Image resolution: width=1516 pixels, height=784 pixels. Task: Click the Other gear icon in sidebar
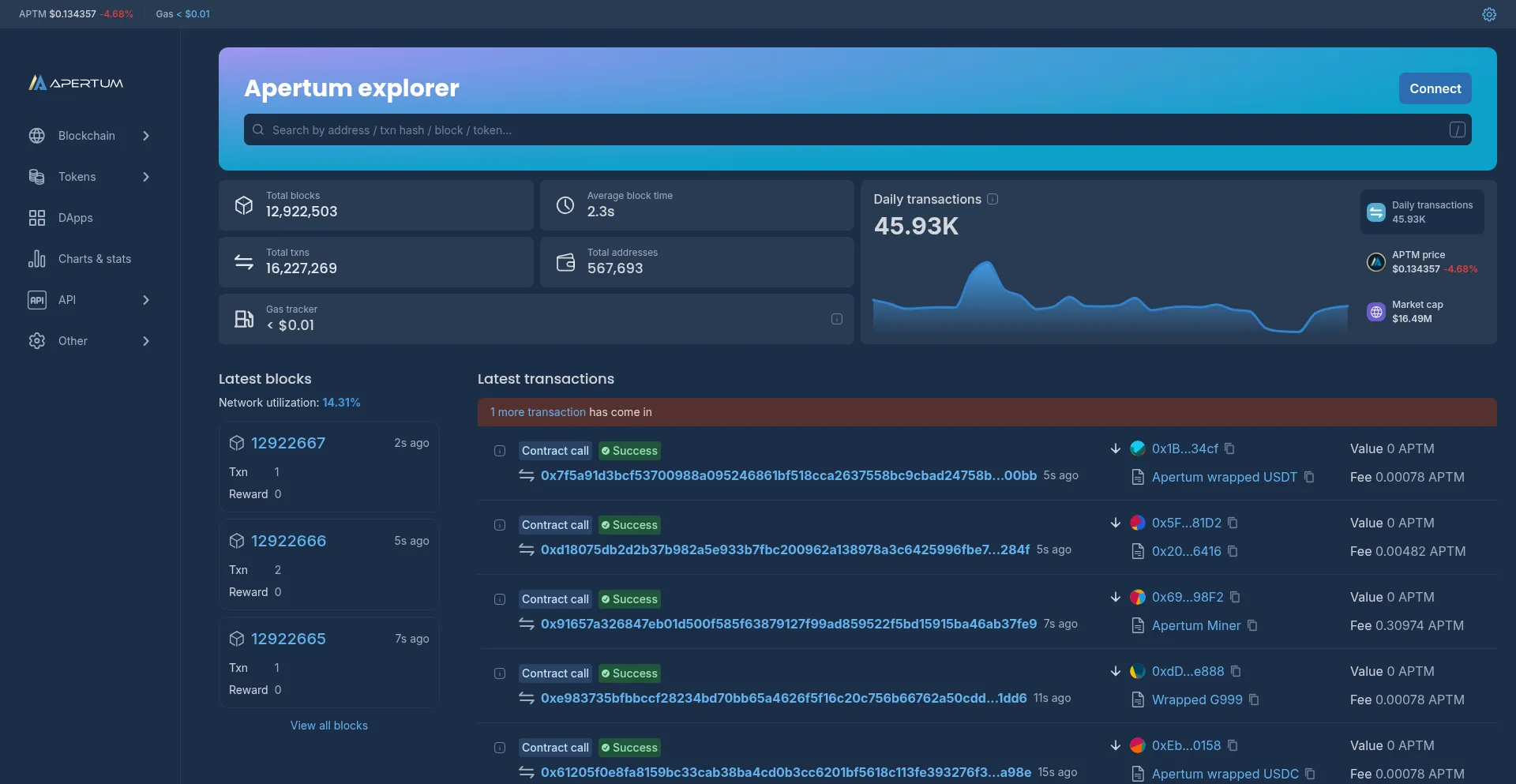37,341
